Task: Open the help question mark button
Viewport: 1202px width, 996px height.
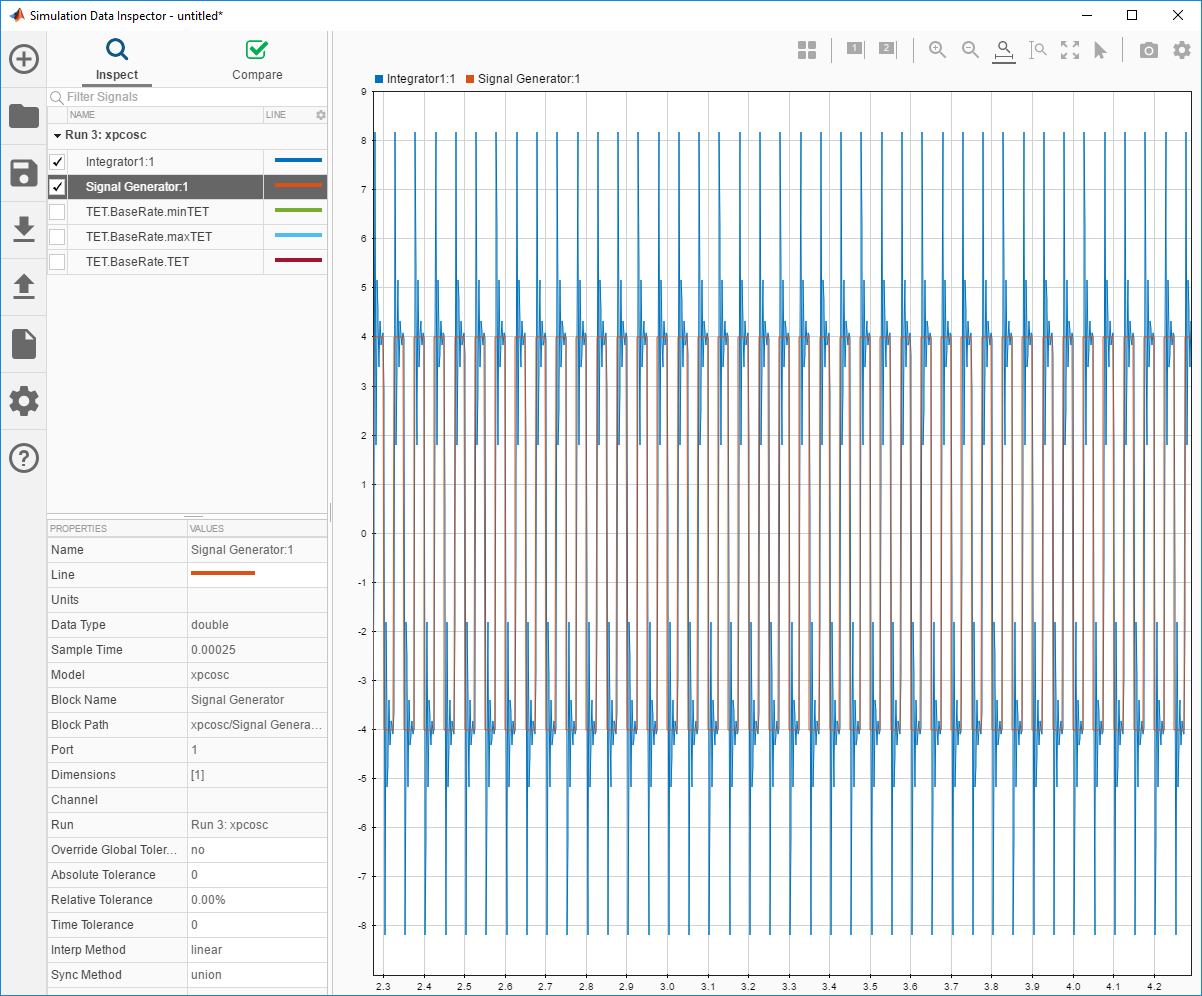Action: (x=24, y=458)
